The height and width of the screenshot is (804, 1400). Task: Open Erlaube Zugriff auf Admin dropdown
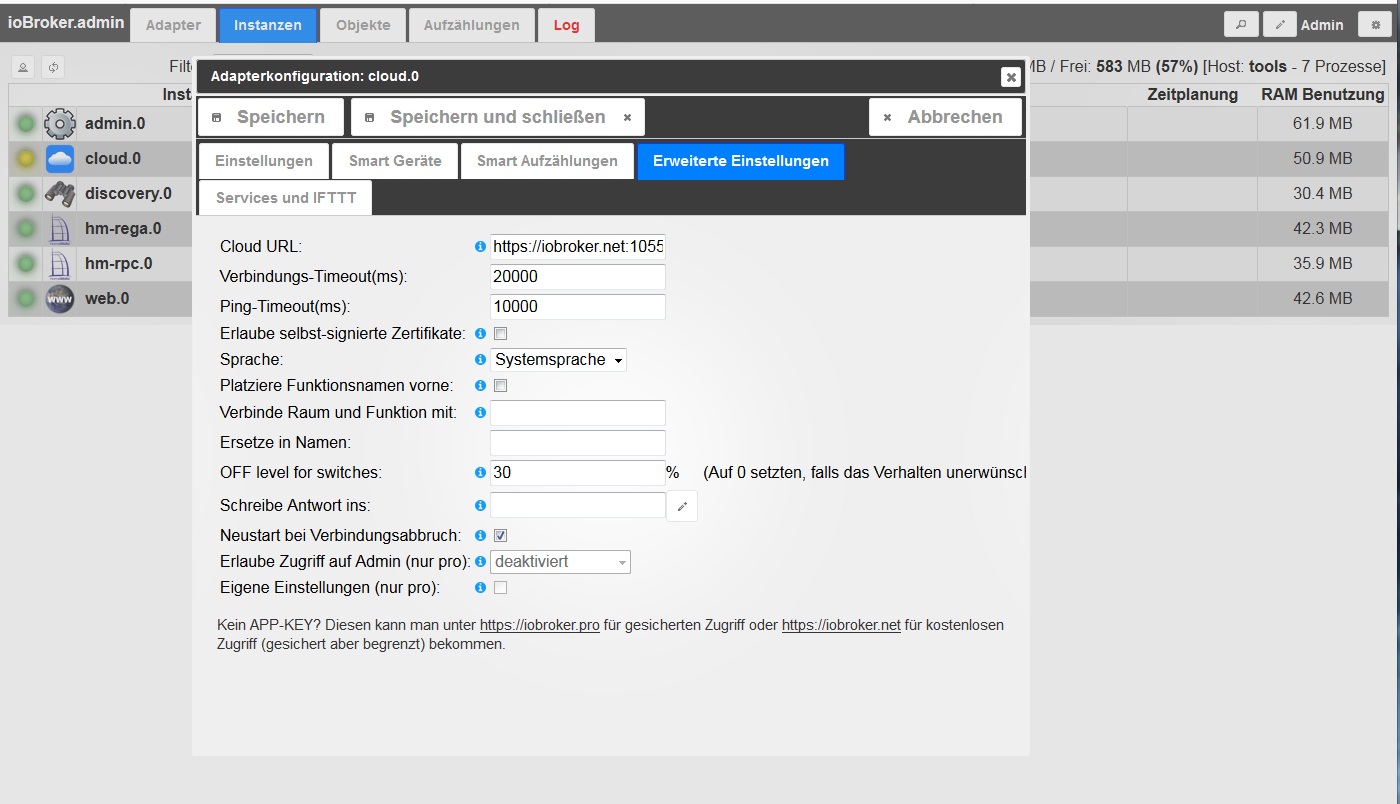point(561,562)
